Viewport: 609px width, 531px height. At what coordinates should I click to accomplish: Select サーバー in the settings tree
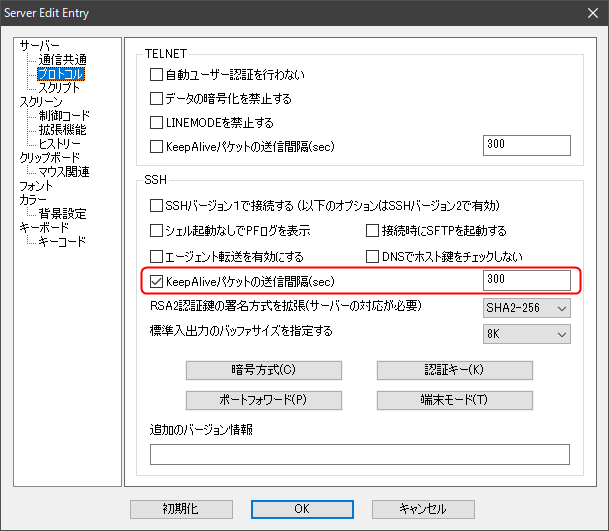click(x=39, y=46)
